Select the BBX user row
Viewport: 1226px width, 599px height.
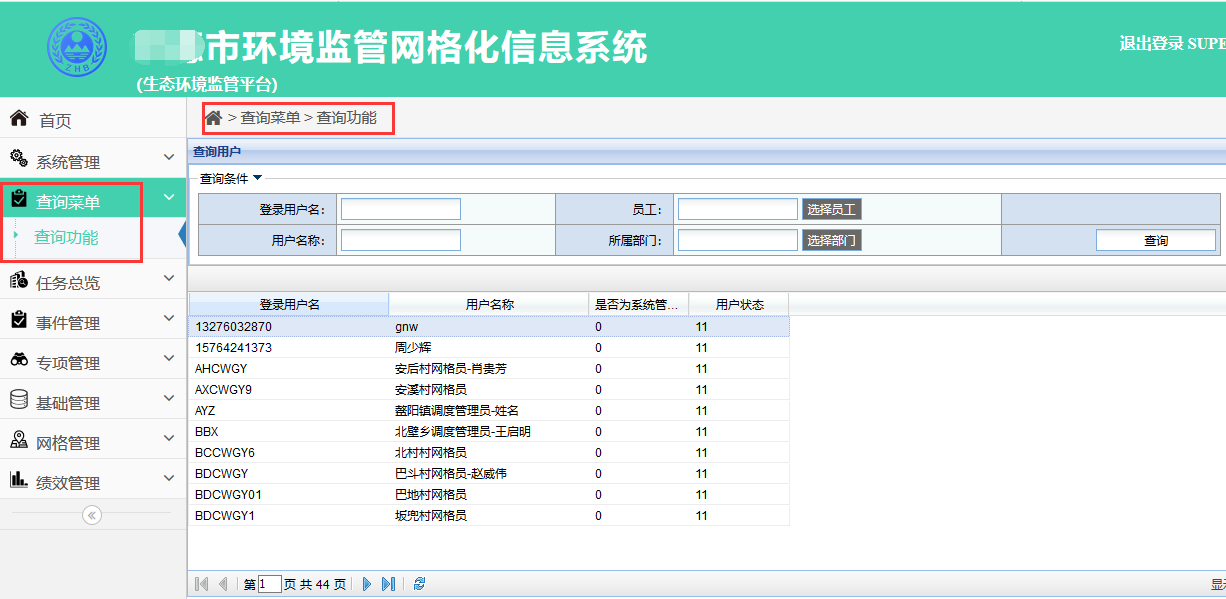(x=489, y=432)
